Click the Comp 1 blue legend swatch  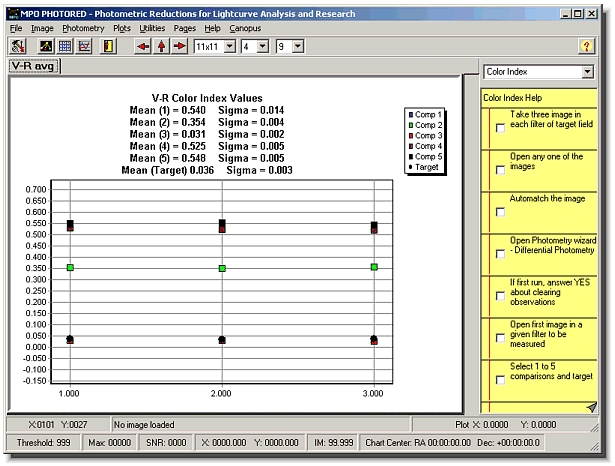tap(411, 115)
